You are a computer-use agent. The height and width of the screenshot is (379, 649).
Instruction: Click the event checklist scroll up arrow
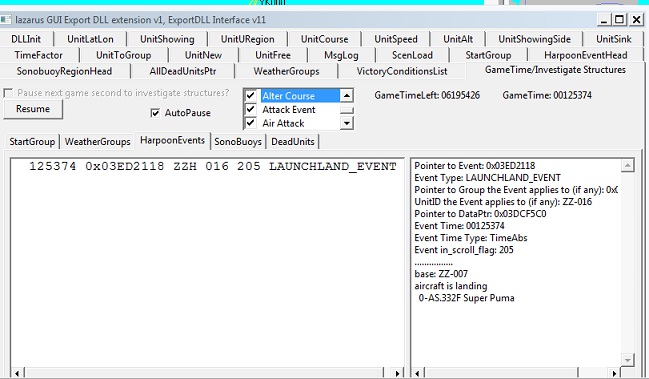click(346, 96)
